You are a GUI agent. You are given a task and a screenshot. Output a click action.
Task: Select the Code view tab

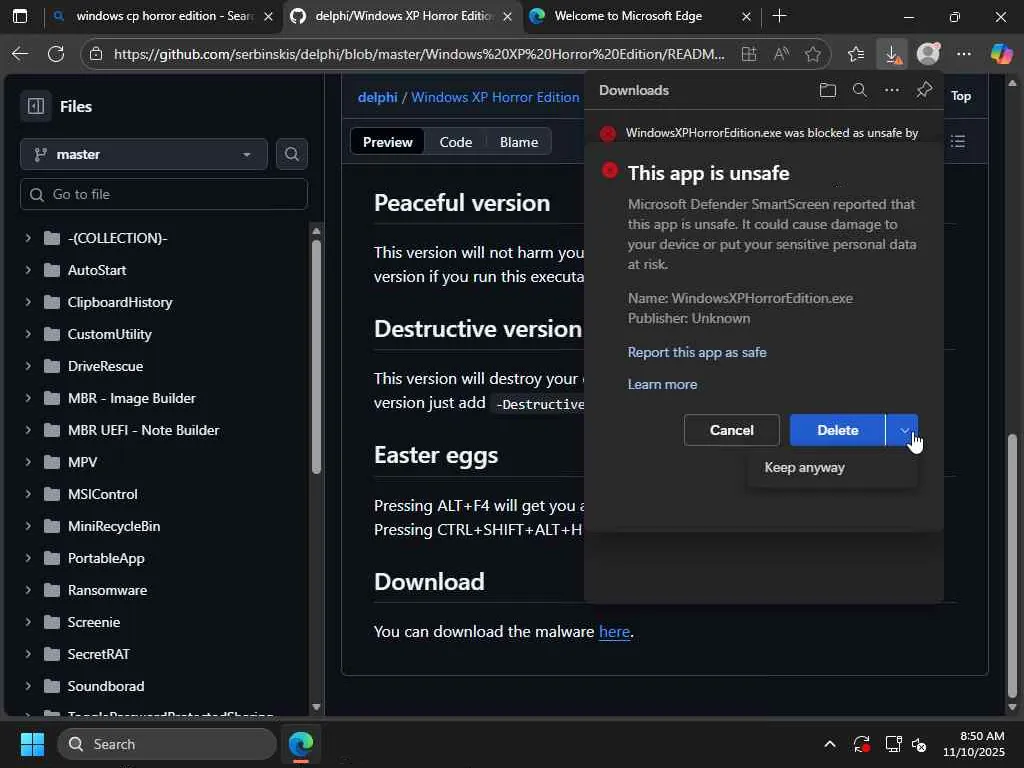pyautogui.click(x=456, y=142)
